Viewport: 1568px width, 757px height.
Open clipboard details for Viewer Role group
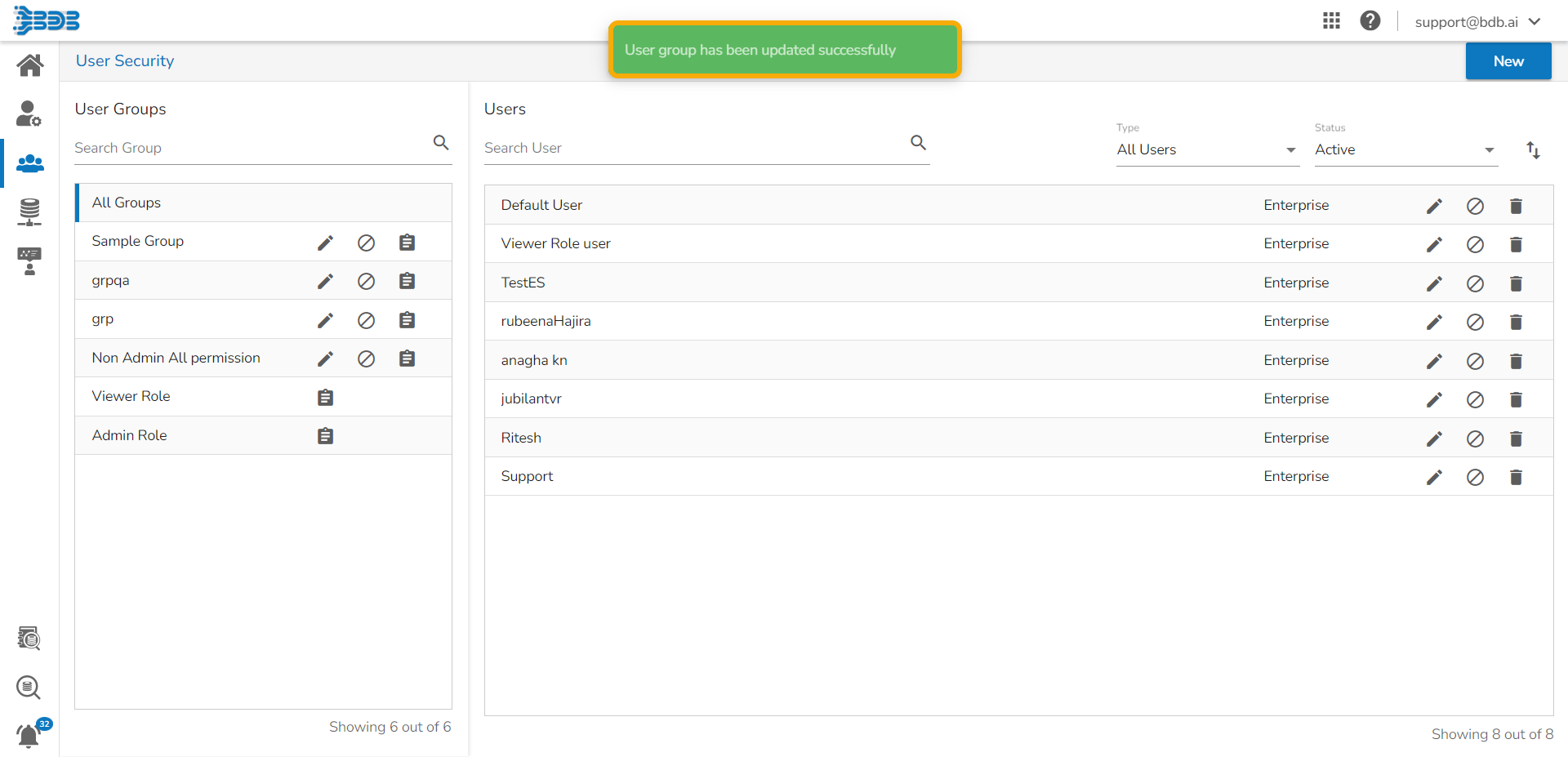[325, 398]
